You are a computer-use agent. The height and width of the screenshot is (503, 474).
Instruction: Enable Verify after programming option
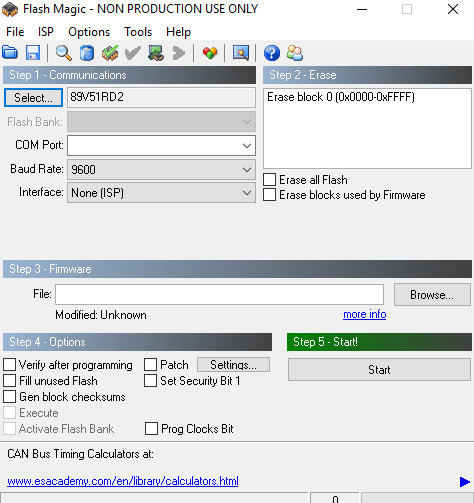(x=9, y=365)
